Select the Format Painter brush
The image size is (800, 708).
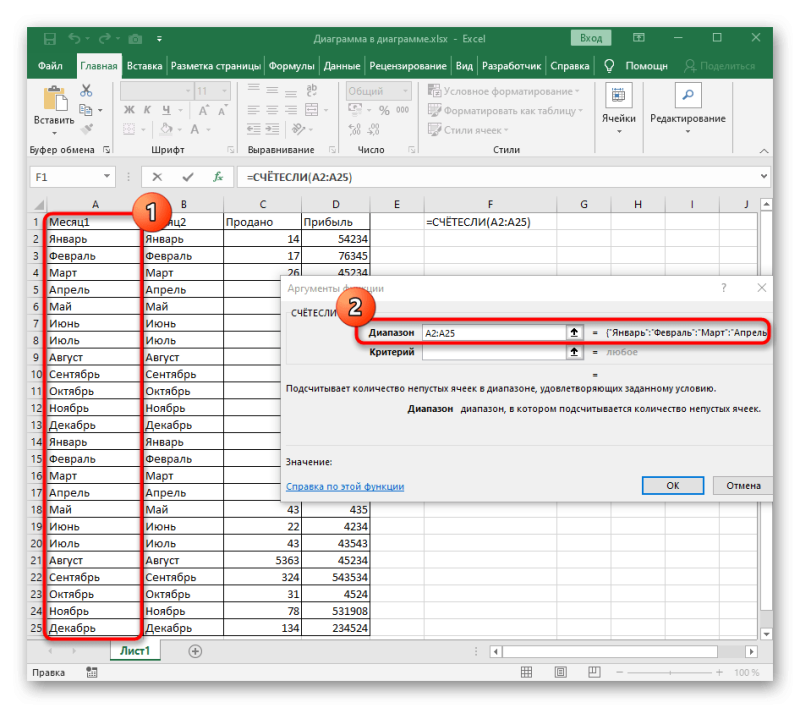(x=87, y=129)
